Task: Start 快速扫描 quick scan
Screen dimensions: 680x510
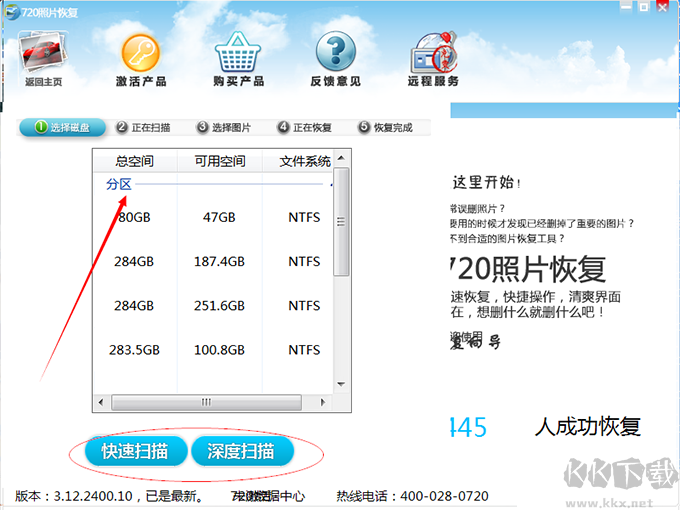Action: pos(135,451)
